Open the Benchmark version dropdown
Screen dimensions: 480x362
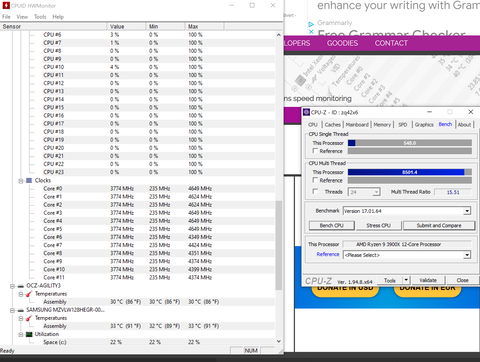467,211
